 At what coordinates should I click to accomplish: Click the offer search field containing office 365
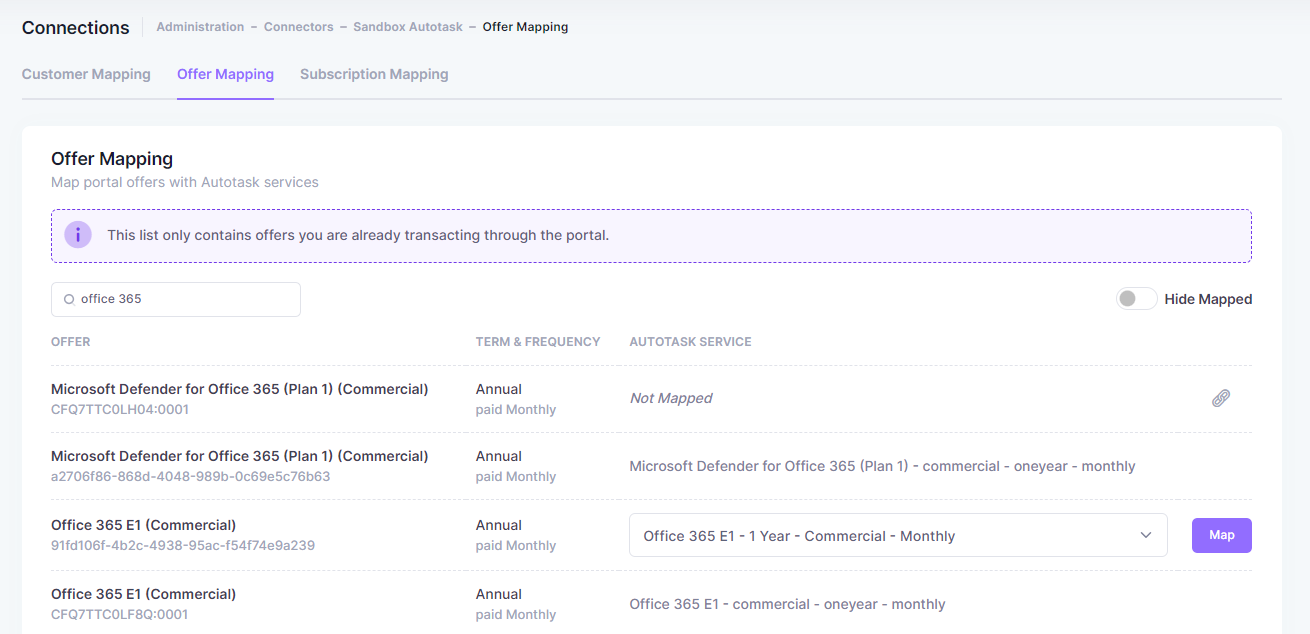click(x=176, y=299)
